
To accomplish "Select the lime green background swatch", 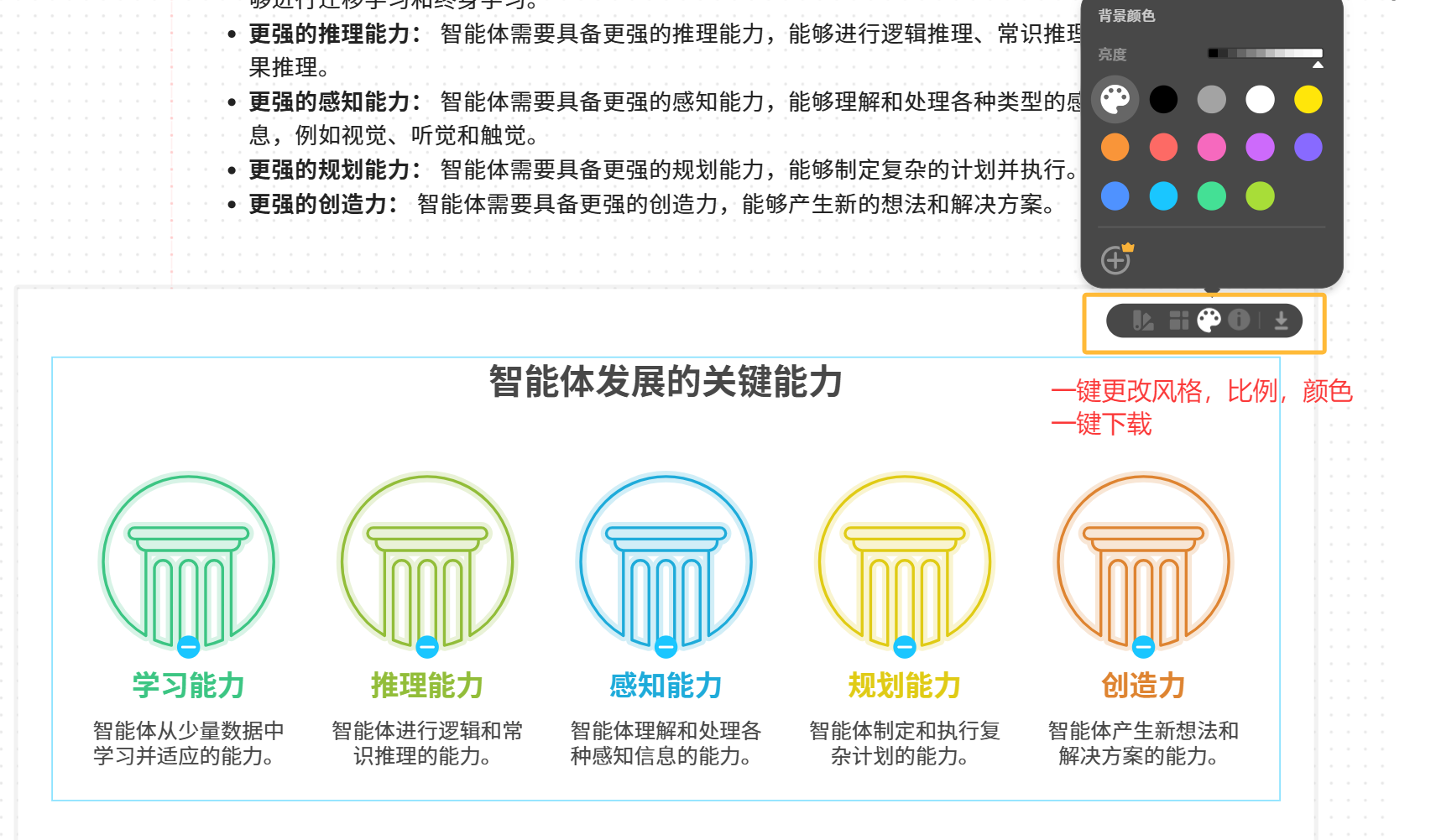I will (1260, 196).
